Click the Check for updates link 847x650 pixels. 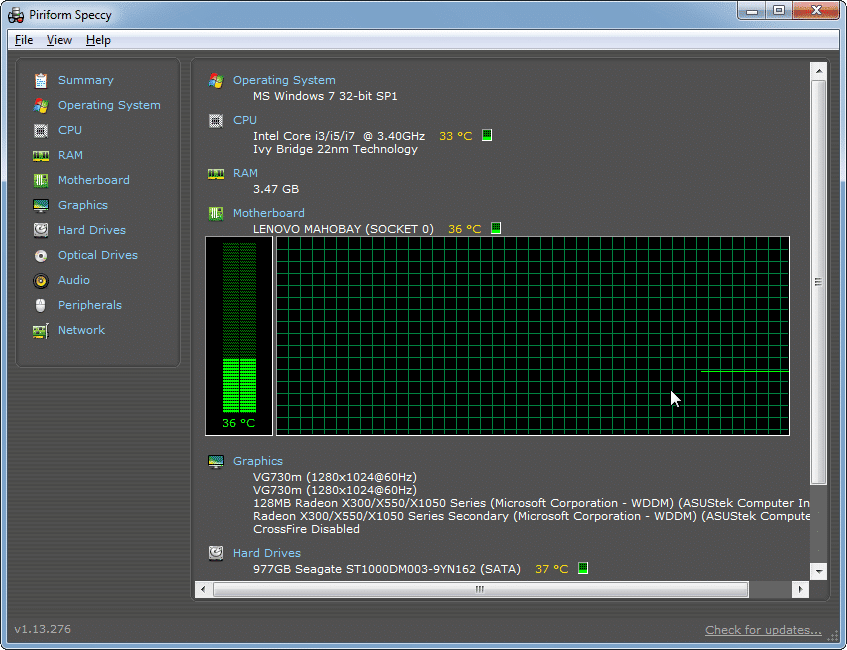763,630
